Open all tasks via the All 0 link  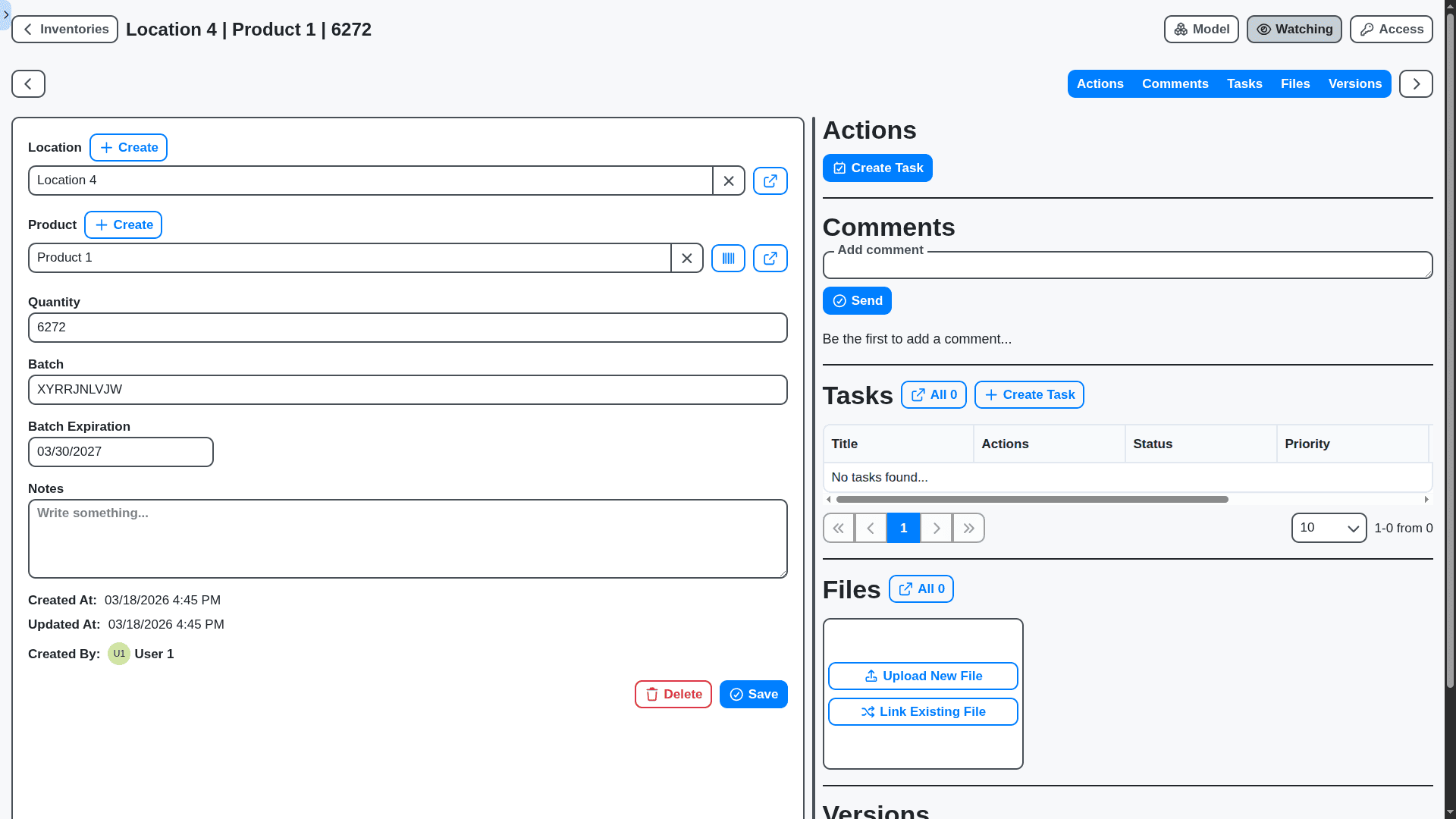[934, 394]
